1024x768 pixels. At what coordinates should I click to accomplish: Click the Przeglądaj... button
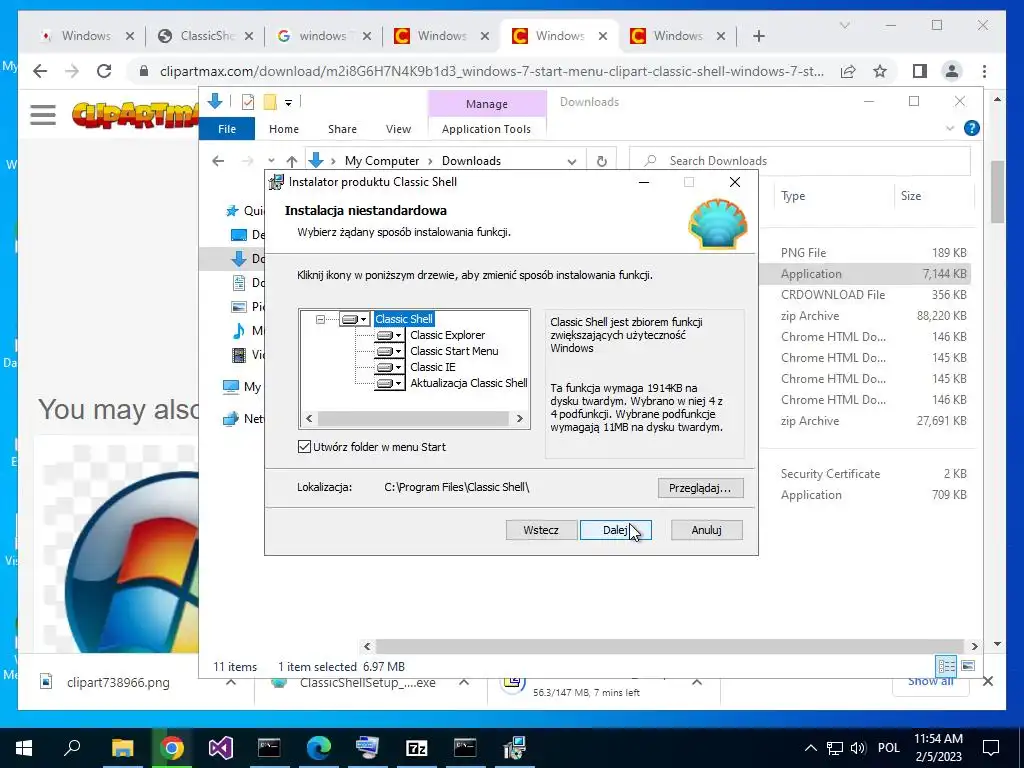pyautogui.click(x=700, y=488)
